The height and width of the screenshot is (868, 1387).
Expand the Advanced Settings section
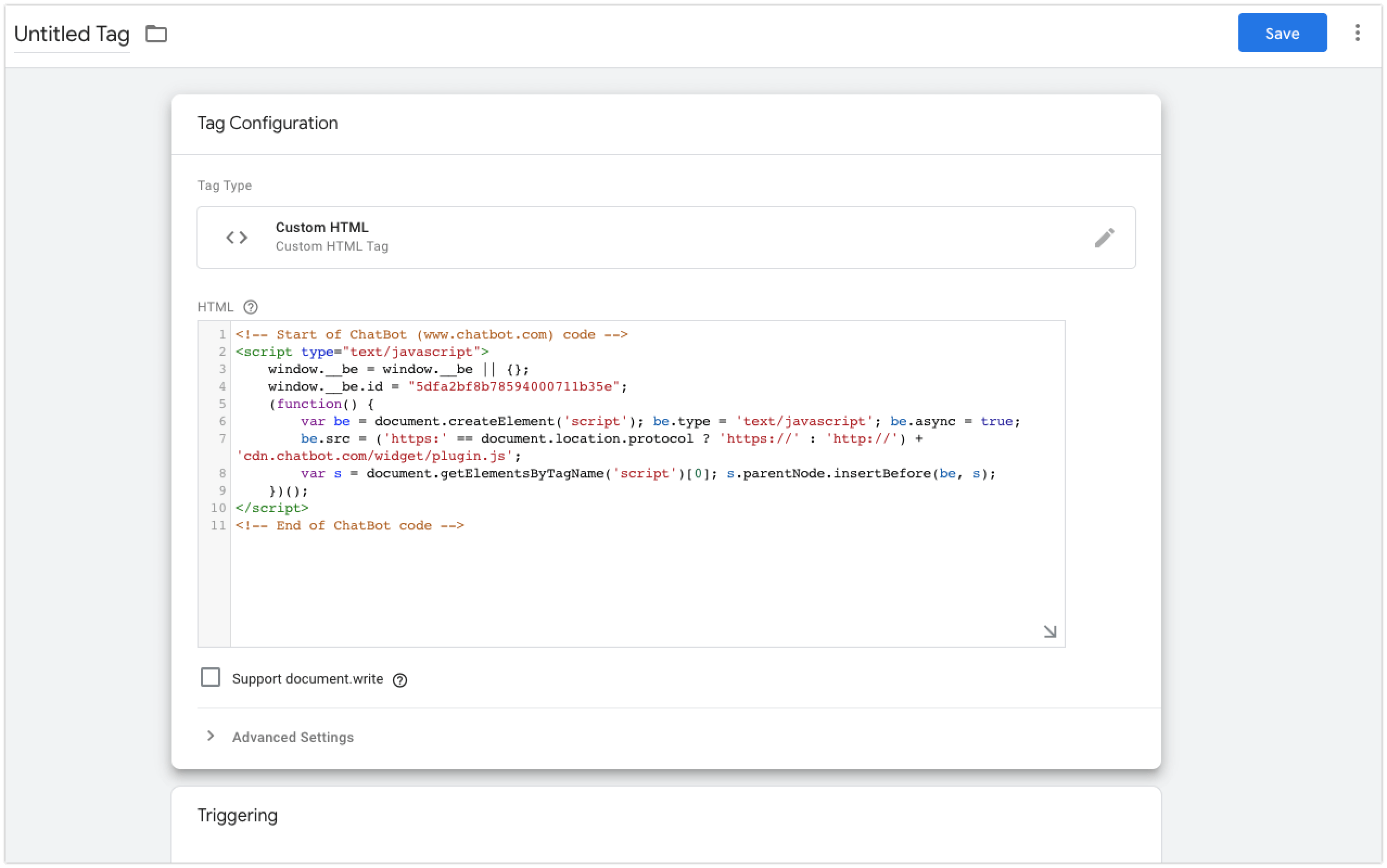(x=293, y=737)
